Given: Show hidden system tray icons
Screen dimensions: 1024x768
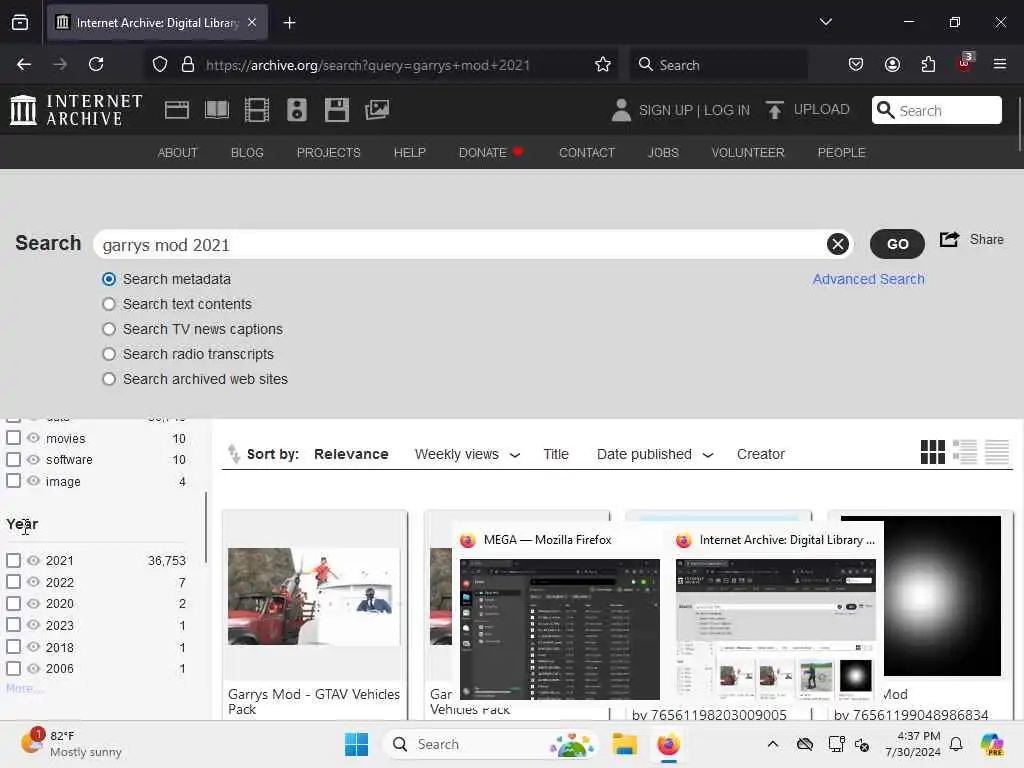Looking at the screenshot, I should coord(773,744).
